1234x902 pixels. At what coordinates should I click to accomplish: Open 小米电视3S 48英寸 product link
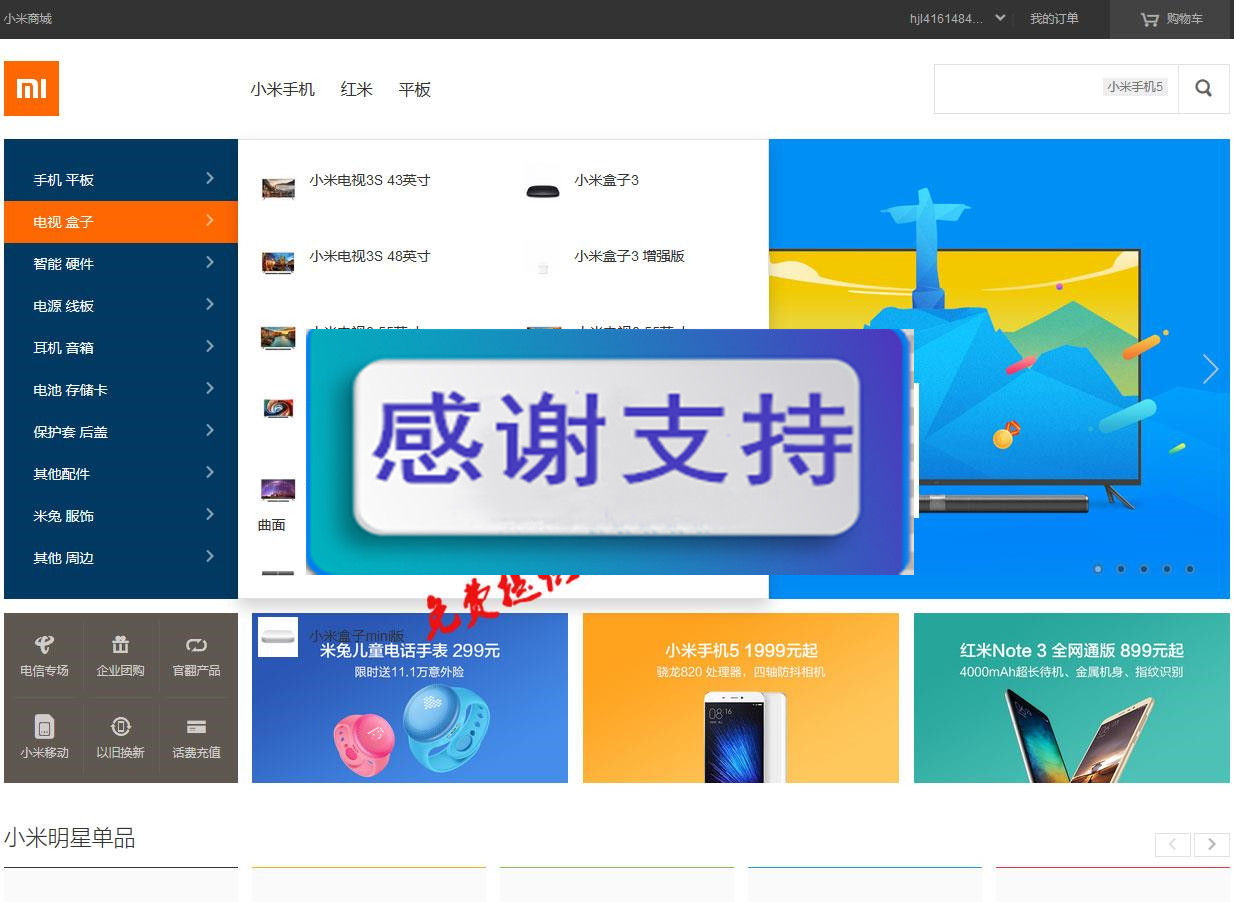[369, 256]
